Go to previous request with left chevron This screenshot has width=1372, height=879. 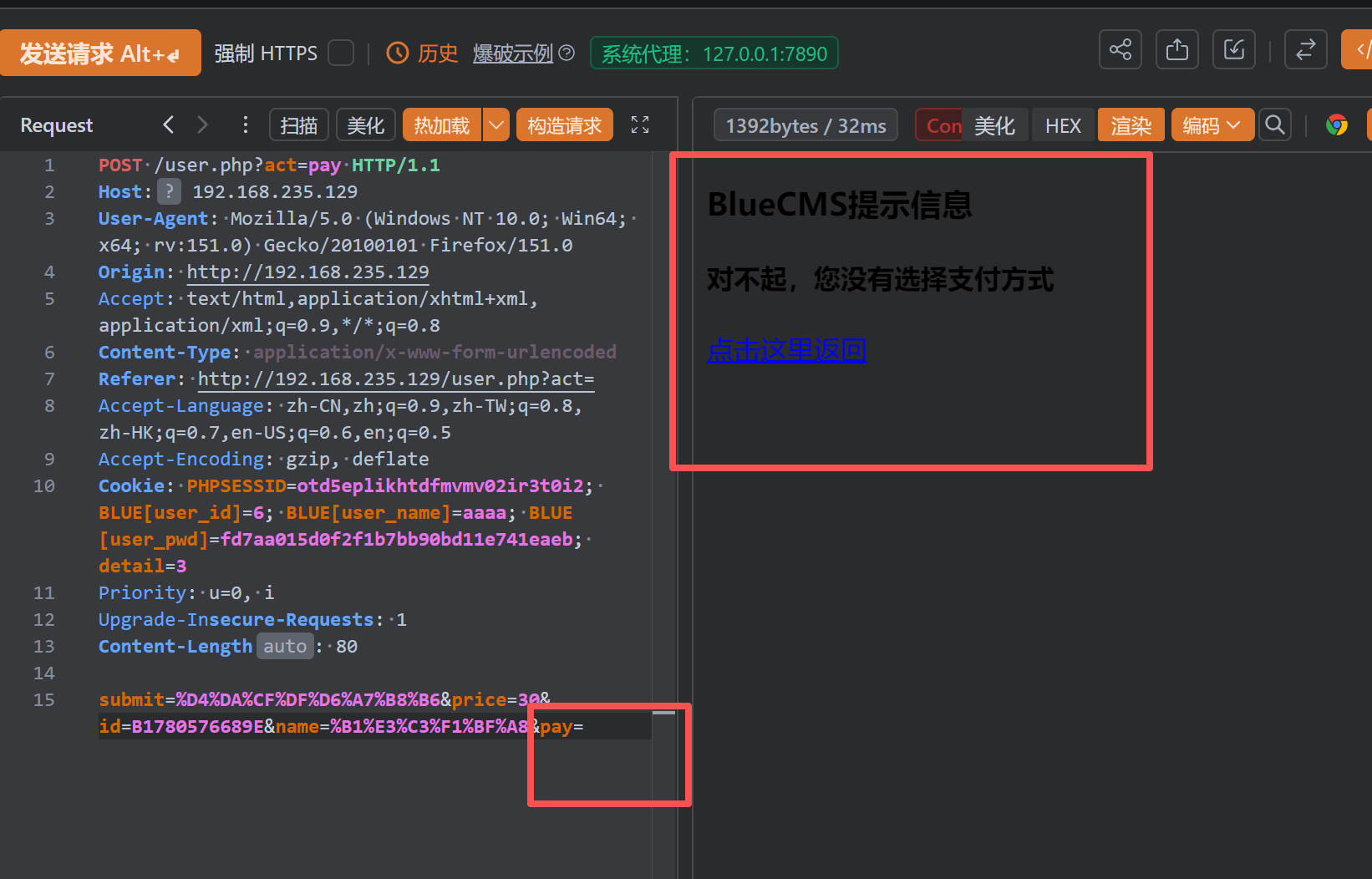(169, 125)
